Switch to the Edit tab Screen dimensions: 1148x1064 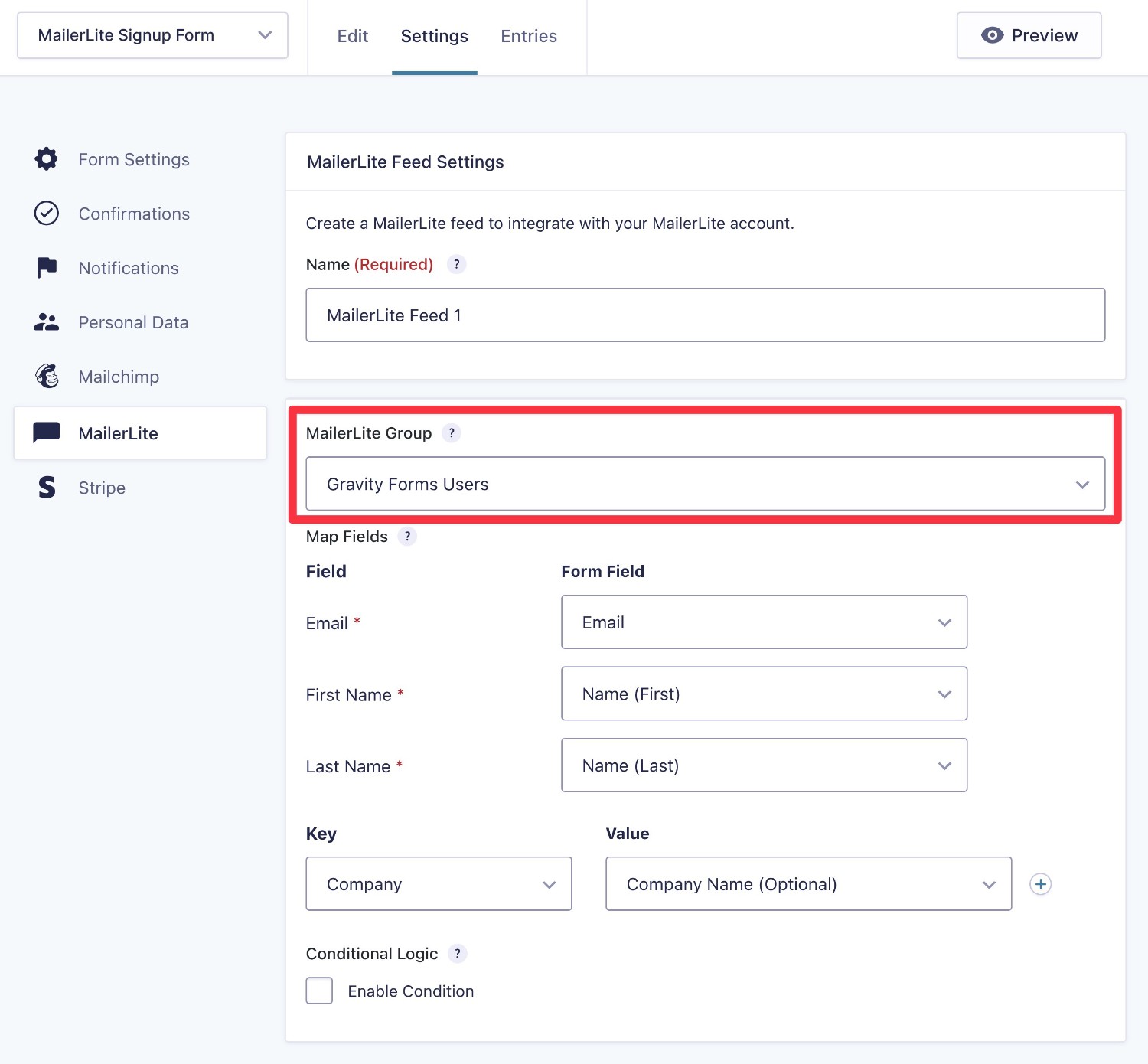[x=353, y=36]
